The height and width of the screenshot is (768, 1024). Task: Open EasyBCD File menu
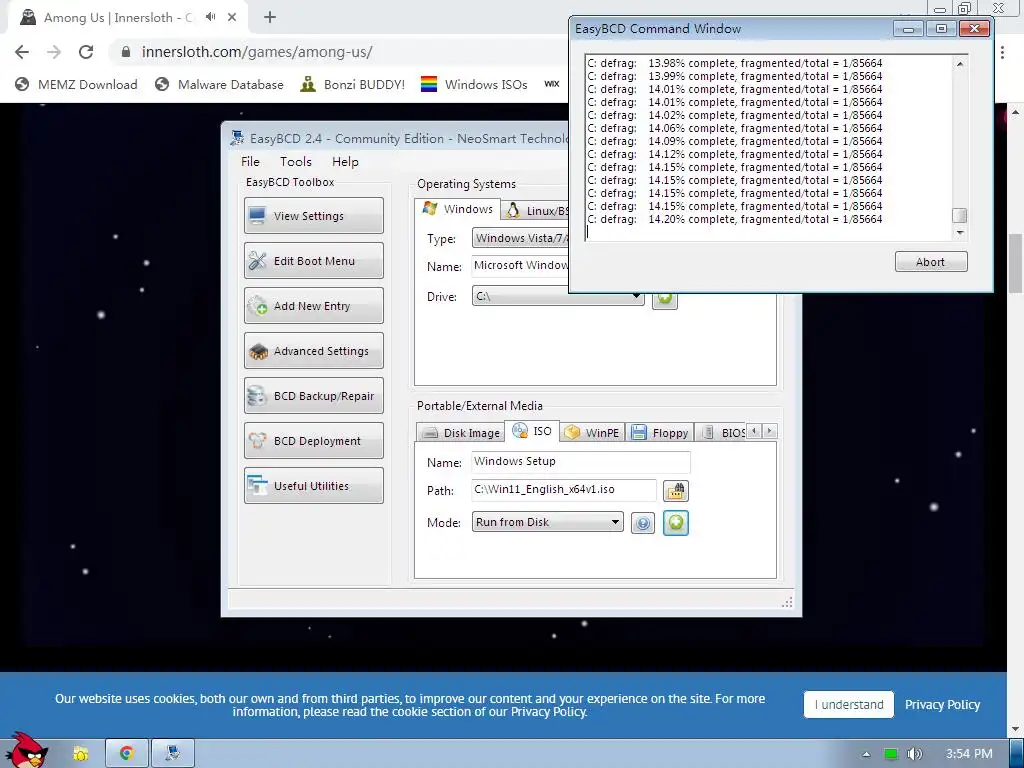coord(250,161)
